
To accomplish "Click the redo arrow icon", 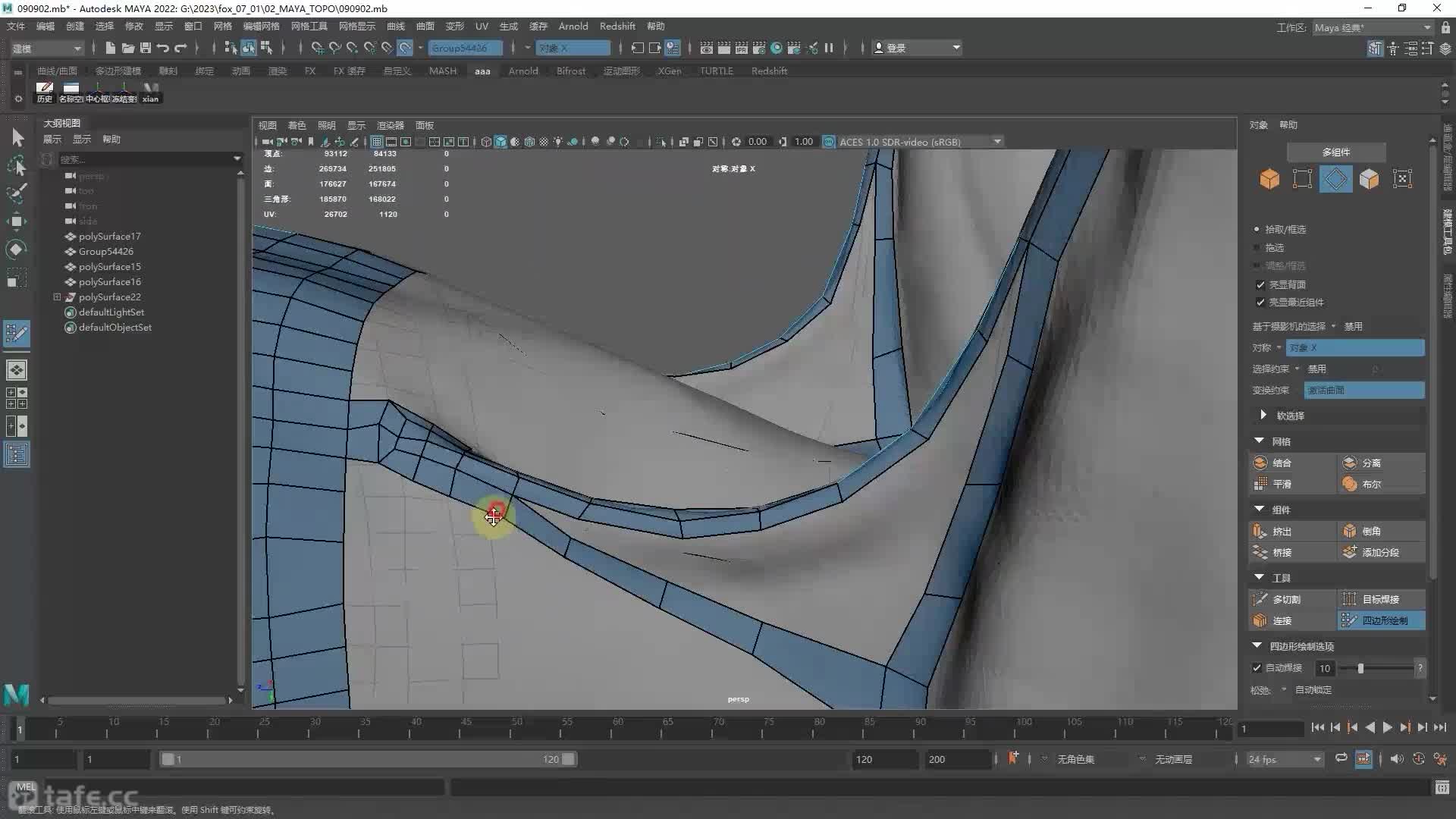I will tap(180, 48).
